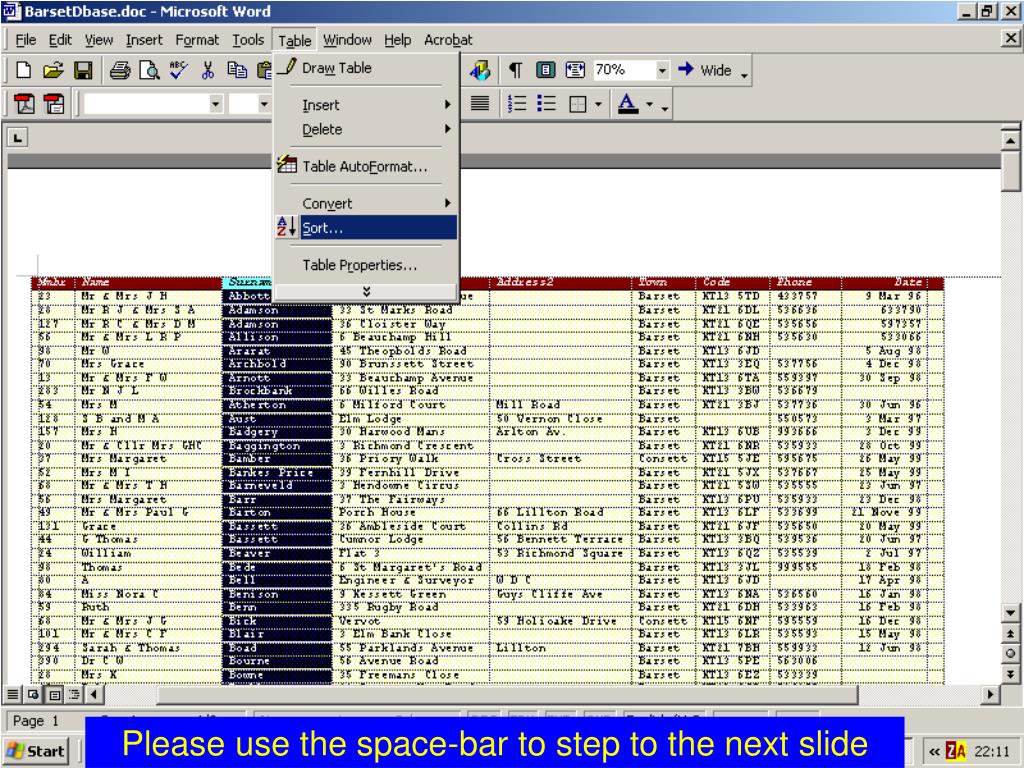Toggle the bulleted list button
The image size is (1024, 768).
click(546, 104)
